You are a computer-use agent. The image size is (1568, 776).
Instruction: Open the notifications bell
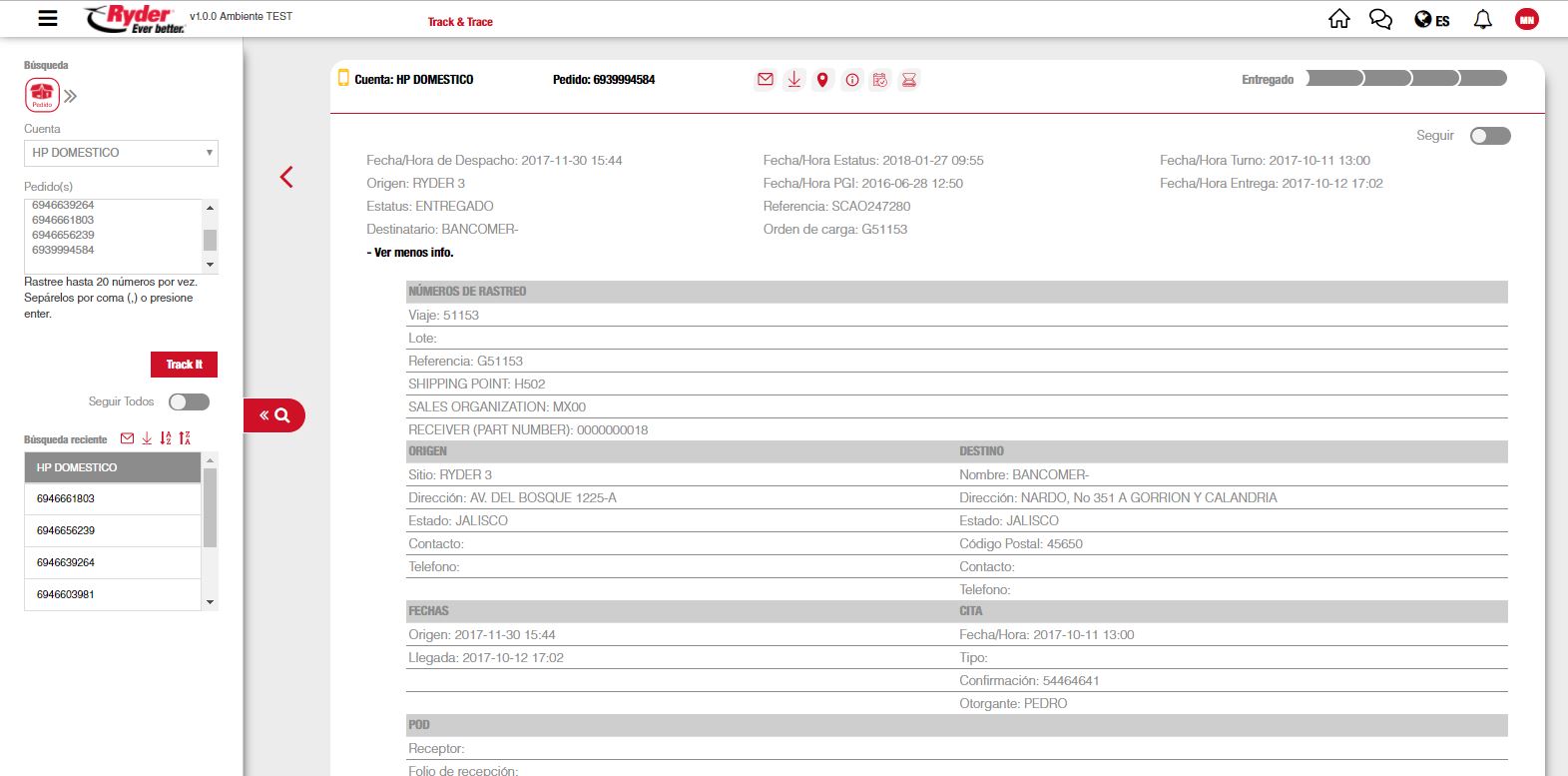click(x=1483, y=19)
